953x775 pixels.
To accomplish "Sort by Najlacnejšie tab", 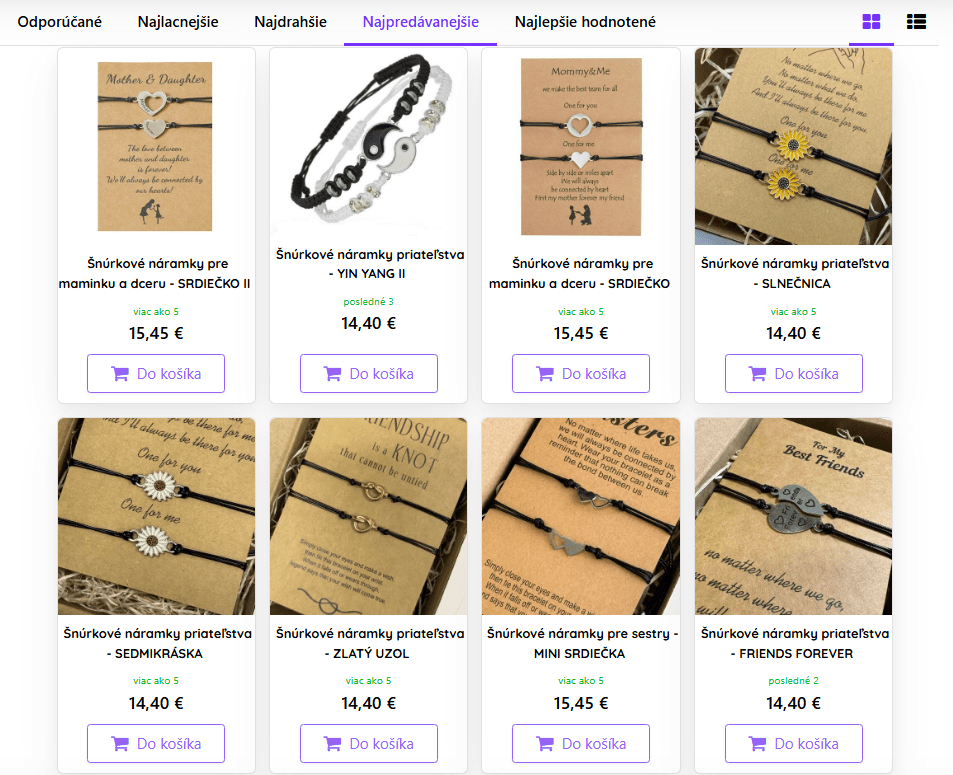I will tap(178, 22).
